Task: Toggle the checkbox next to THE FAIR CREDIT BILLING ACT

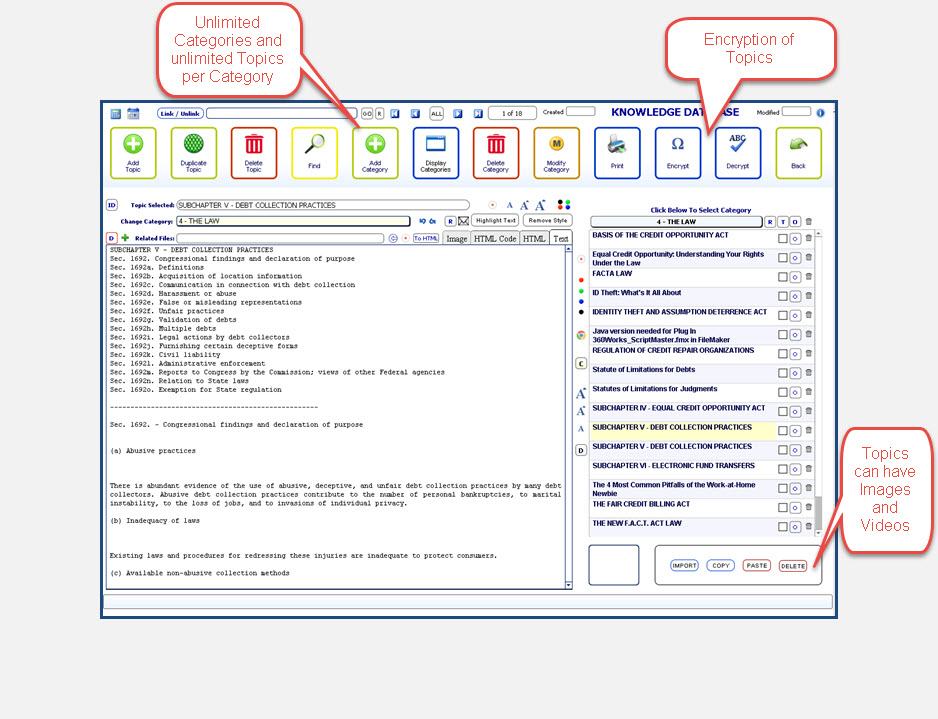Action: point(783,508)
